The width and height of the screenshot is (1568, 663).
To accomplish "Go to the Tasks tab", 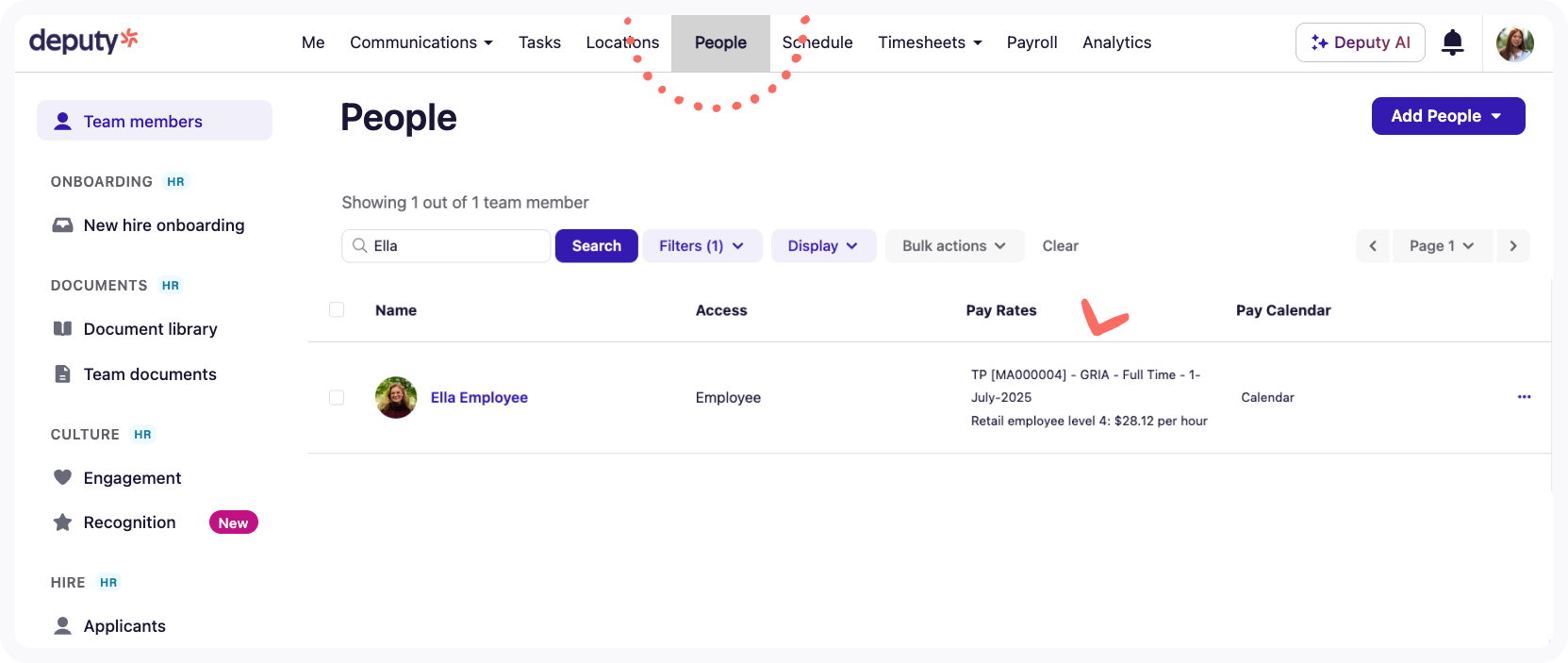I will [539, 42].
